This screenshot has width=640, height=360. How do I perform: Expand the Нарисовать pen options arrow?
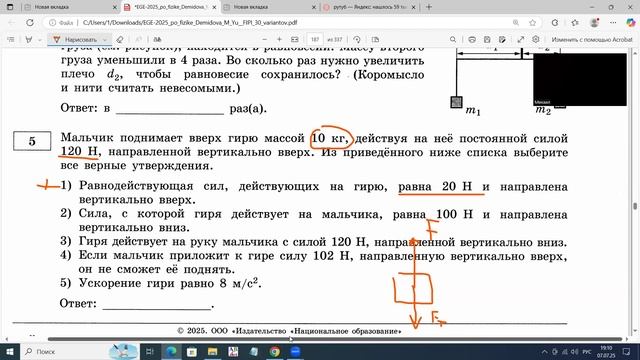tap(105, 40)
